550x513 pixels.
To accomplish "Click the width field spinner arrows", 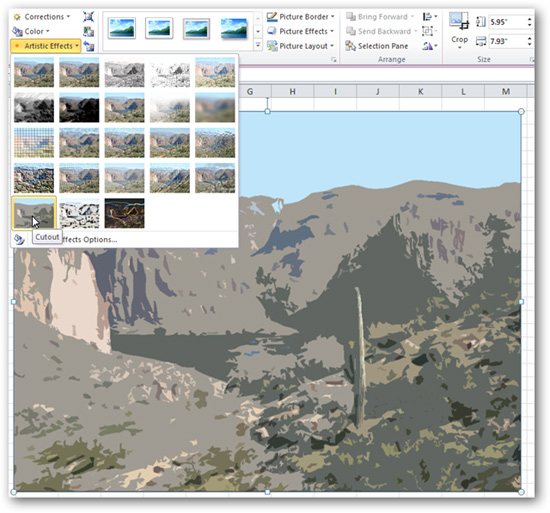I will tap(530, 41).
